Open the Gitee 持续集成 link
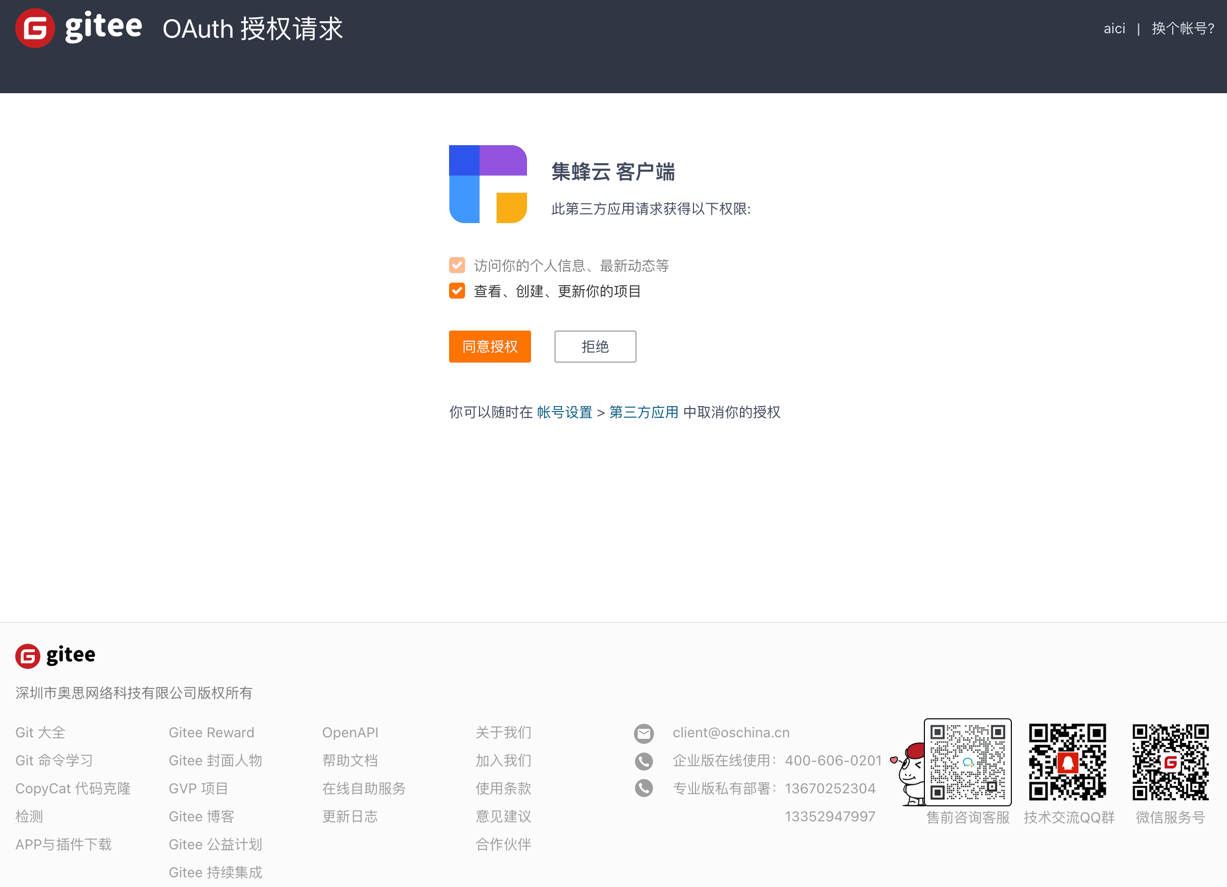The image size is (1227, 887). click(x=216, y=873)
